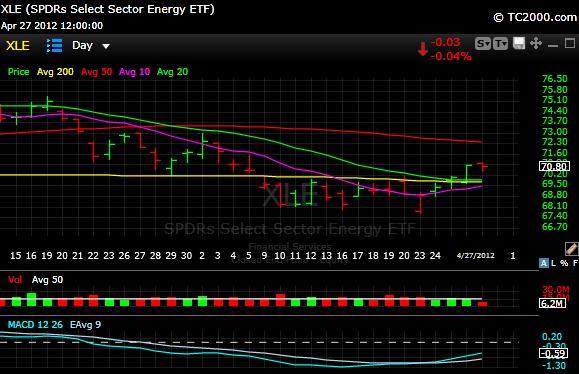The height and width of the screenshot is (374, 579).
Task: Select the L logarithmic scale toggle
Action: click(x=553, y=263)
